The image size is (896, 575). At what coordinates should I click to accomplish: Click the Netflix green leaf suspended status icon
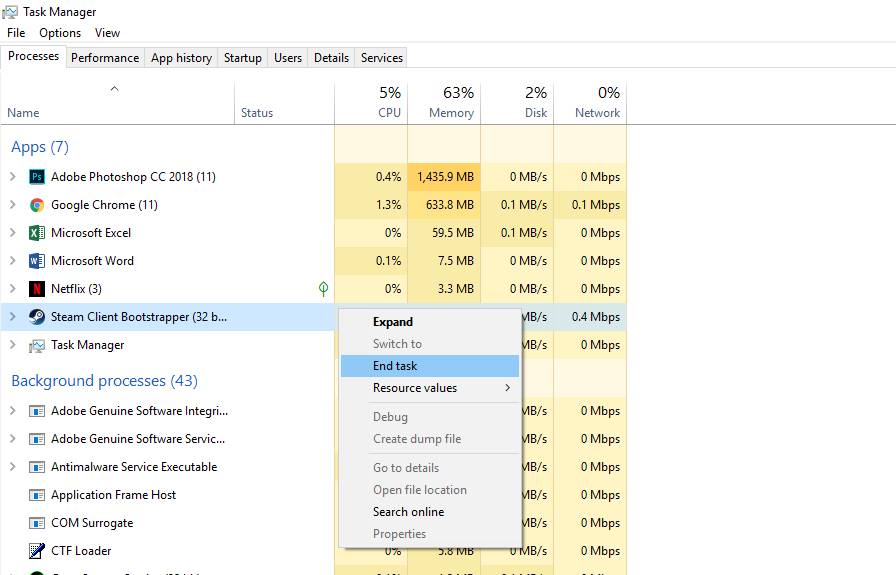(323, 289)
